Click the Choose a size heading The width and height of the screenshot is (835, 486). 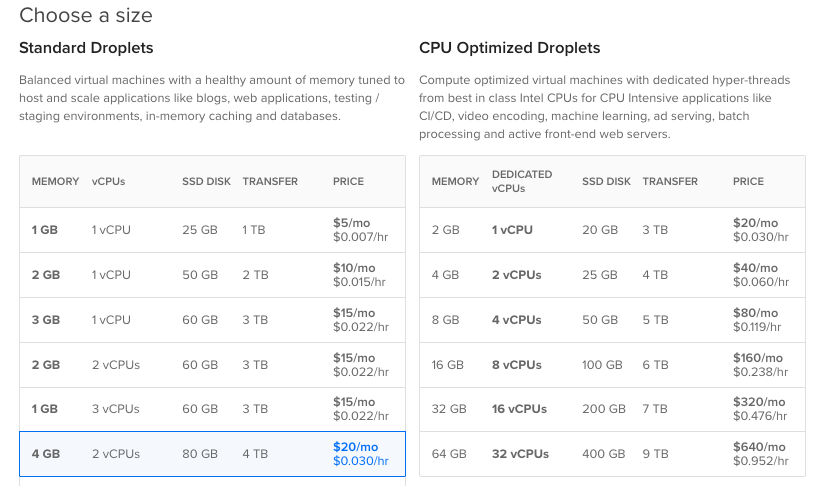pyautogui.click(x=86, y=15)
